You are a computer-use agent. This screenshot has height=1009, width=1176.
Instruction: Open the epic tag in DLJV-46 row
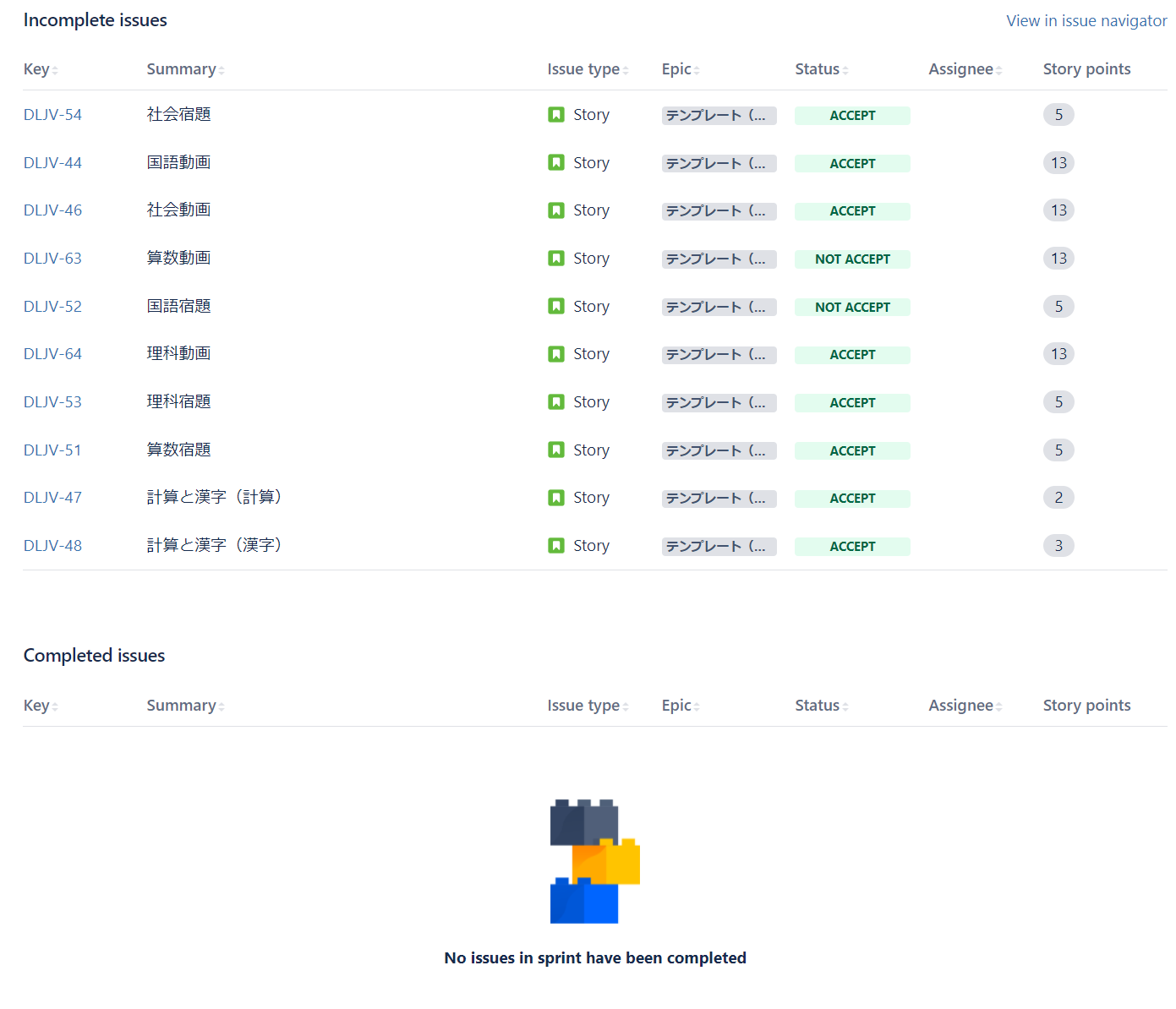[x=719, y=211]
